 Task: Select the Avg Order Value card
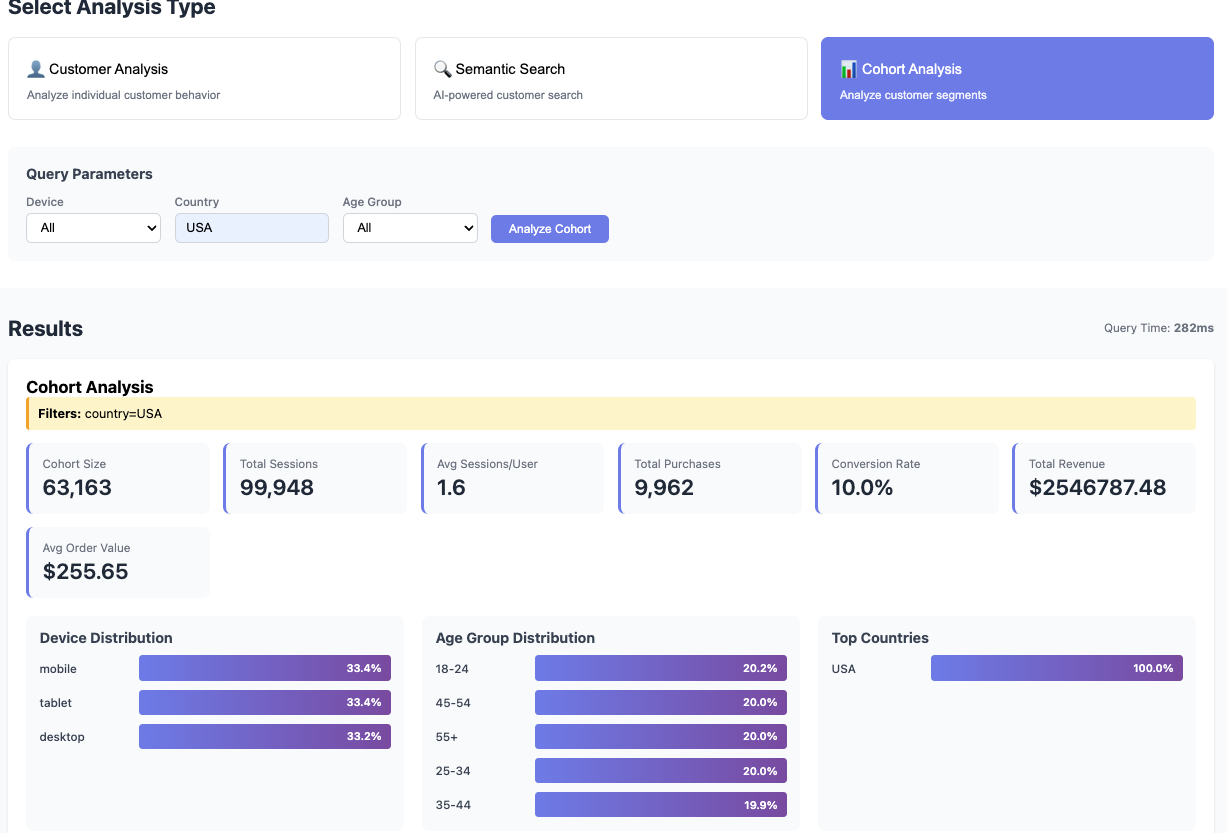[118, 562]
